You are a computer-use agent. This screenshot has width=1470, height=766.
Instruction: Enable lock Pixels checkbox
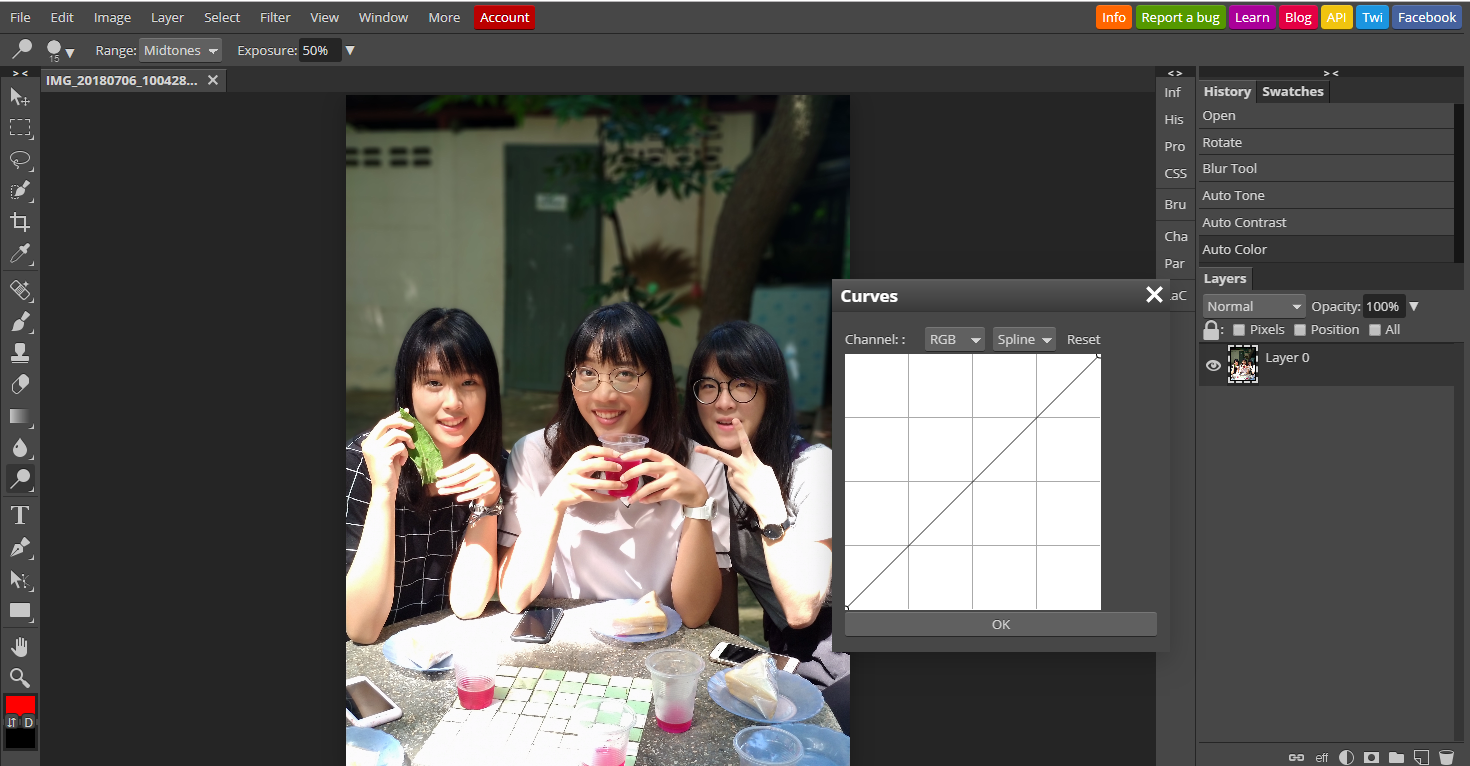[1239, 330]
